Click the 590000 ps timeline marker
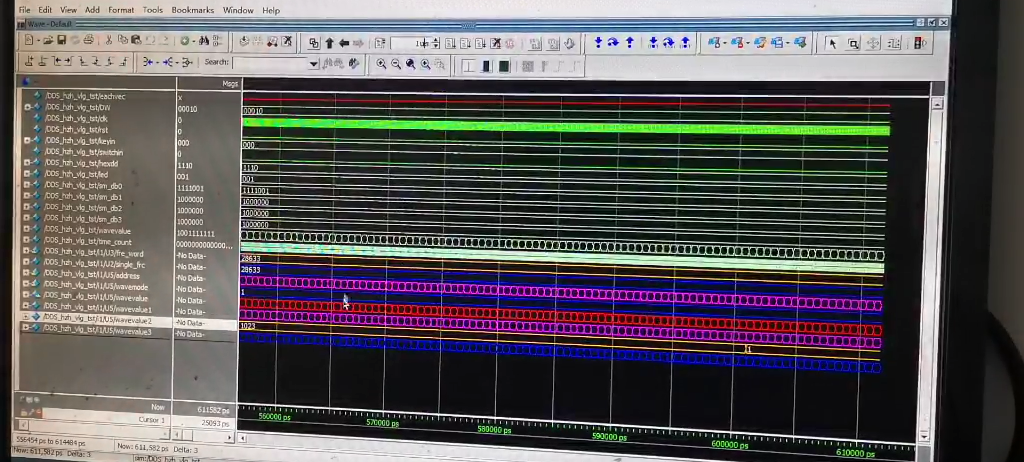The height and width of the screenshot is (462, 1024). pyautogui.click(x=609, y=437)
